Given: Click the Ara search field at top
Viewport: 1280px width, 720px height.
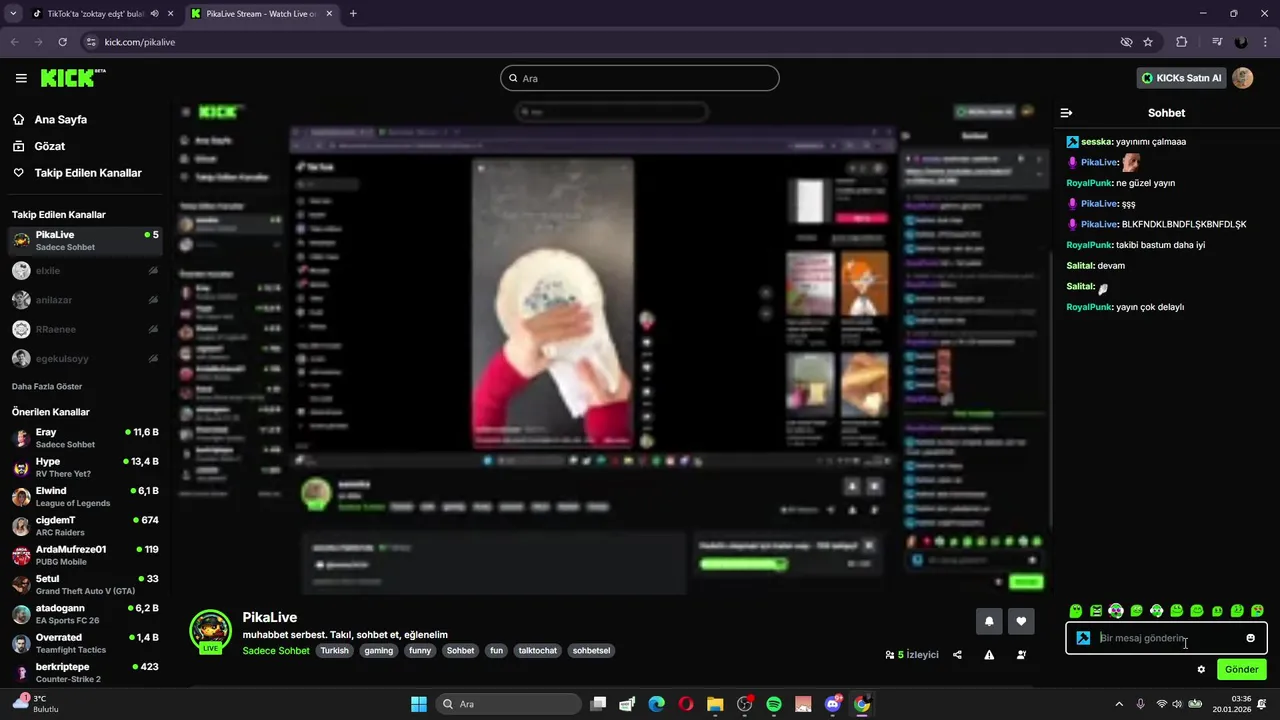Looking at the screenshot, I should click(640, 78).
